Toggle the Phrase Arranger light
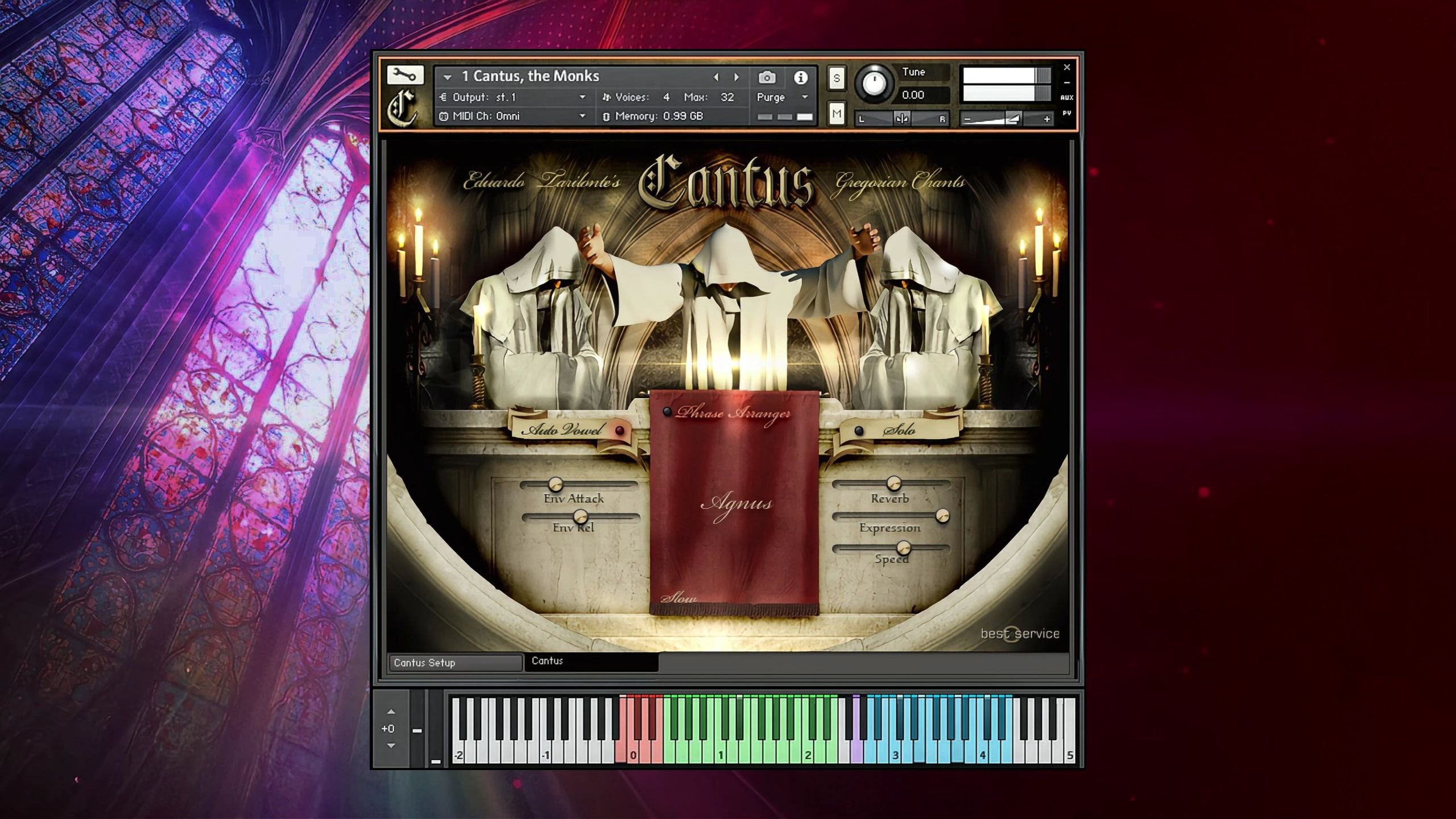This screenshot has height=819, width=1456. tap(667, 411)
